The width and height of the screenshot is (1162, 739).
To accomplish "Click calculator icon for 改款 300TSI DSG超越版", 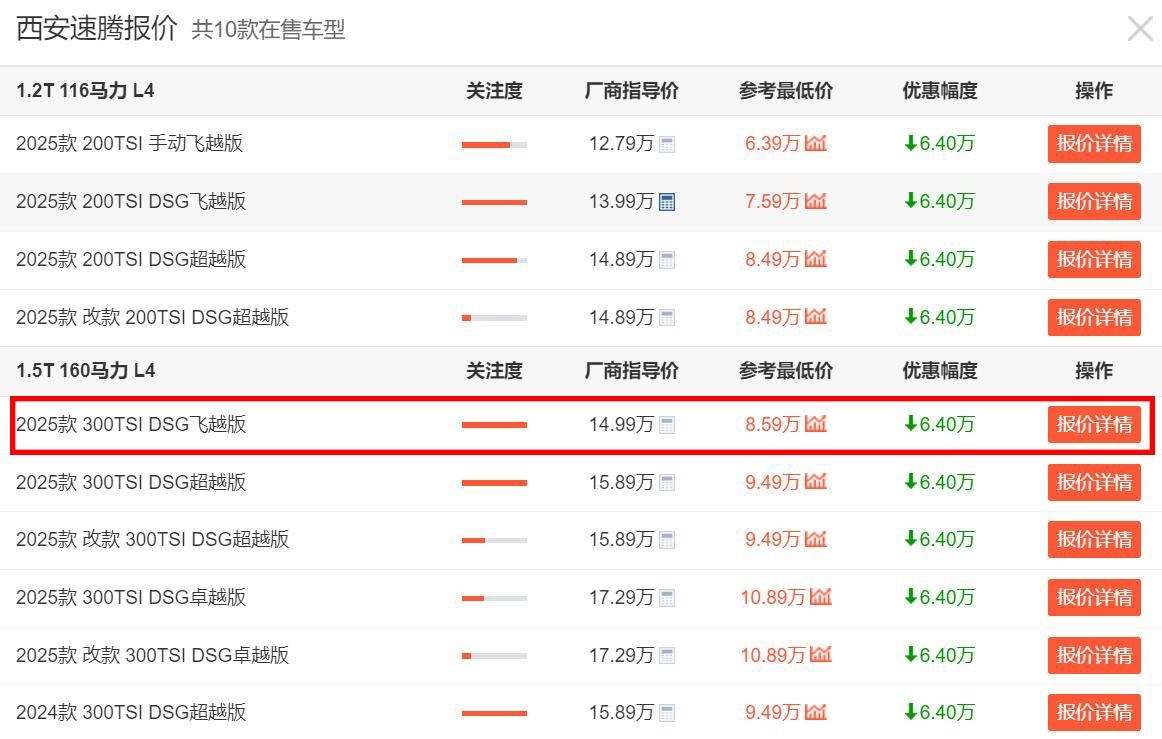I will point(667,540).
